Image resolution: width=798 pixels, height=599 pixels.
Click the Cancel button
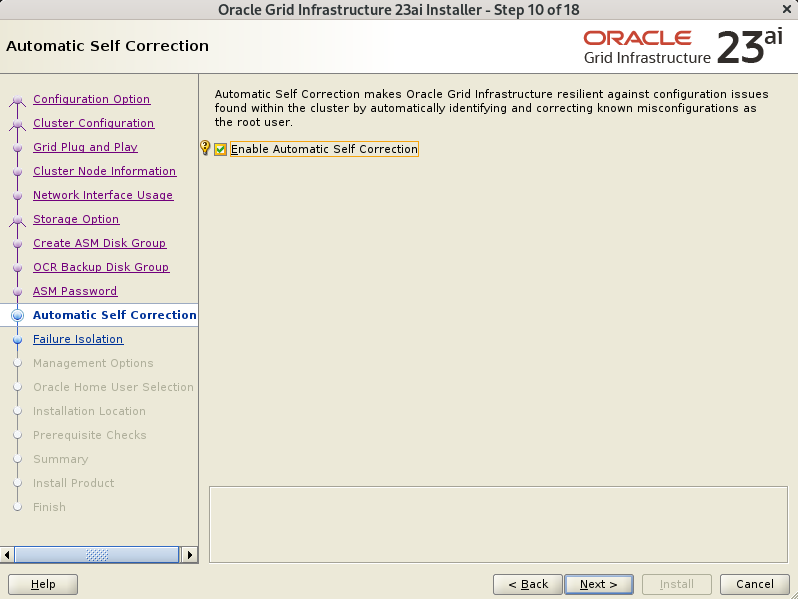pos(755,584)
